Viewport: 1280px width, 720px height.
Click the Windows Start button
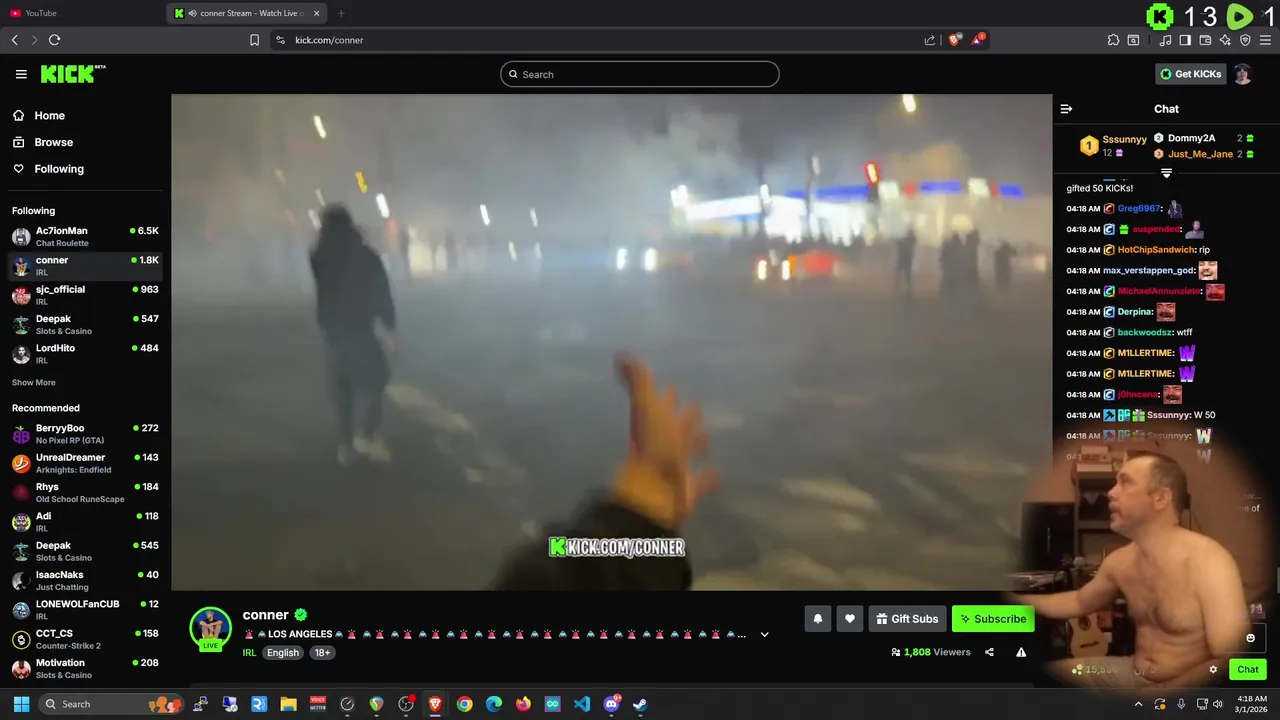click(21, 704)
